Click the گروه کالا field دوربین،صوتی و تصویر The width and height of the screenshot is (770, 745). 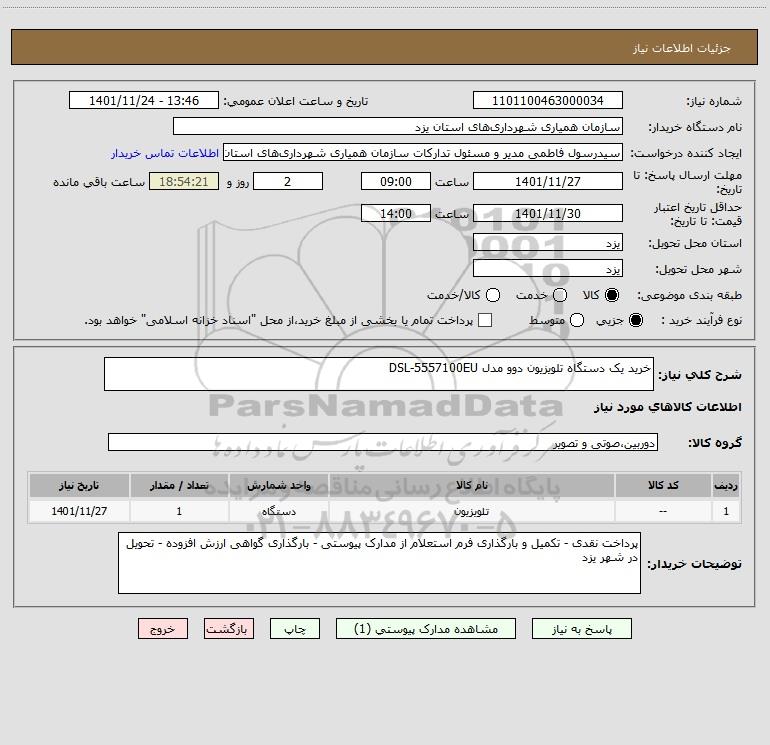383,442
